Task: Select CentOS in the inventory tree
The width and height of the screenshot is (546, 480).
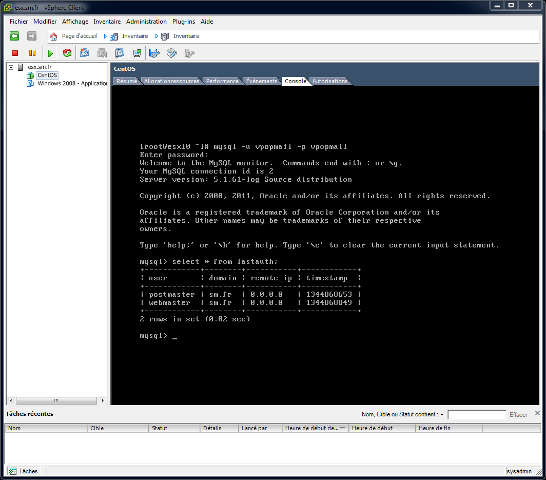Action: click(47, 75)
